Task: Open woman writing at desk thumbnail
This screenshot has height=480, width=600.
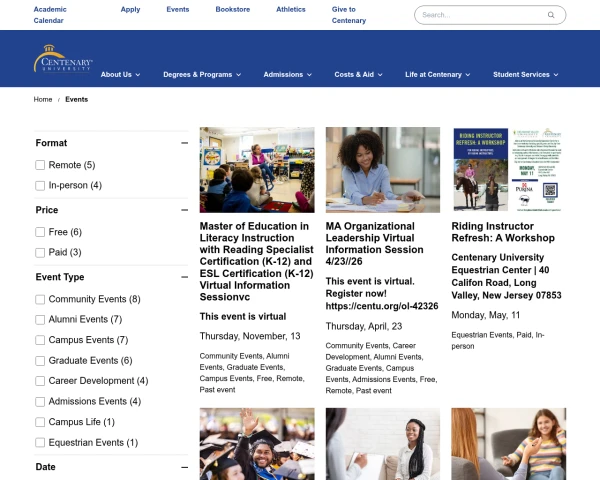Action: [x=383, y=170]
